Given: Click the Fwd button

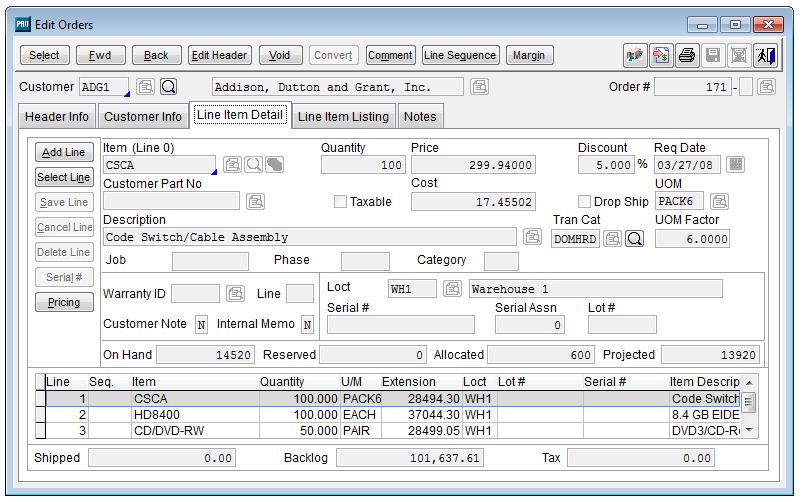Looking at the screenshot, I should (100, 55).
